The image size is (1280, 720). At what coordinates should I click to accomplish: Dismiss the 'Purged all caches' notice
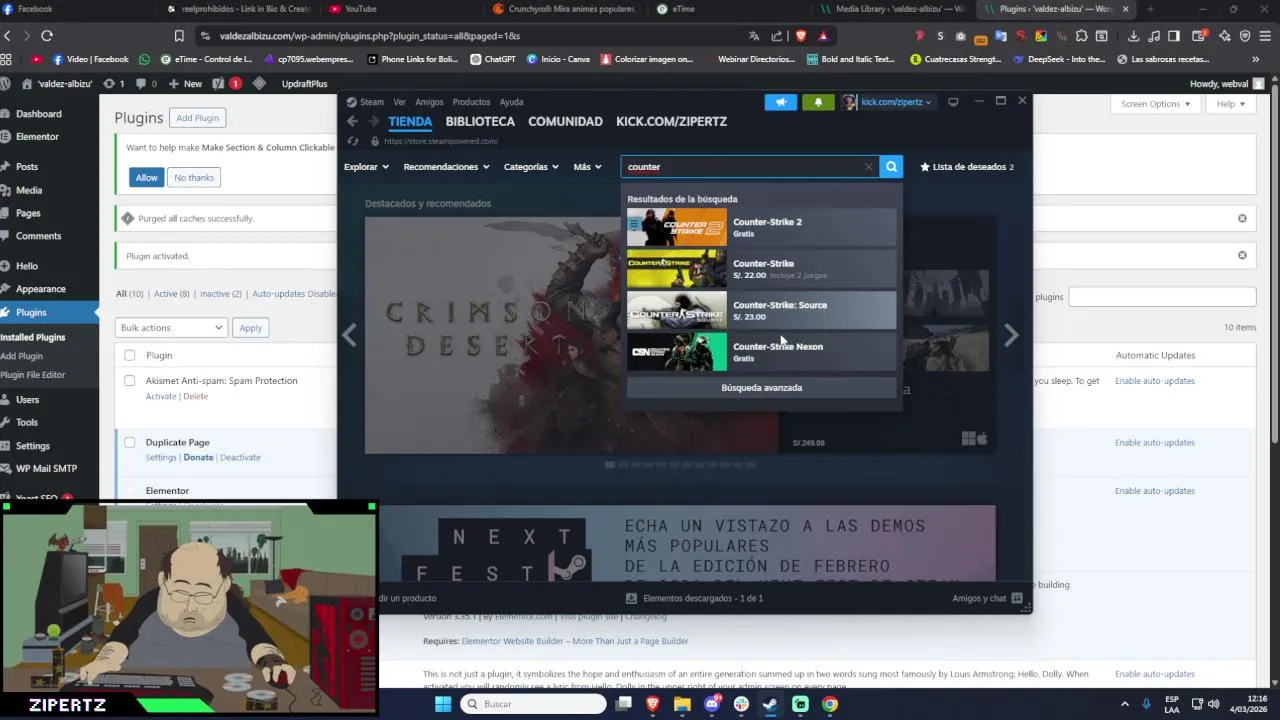(x=1242, y=218)
